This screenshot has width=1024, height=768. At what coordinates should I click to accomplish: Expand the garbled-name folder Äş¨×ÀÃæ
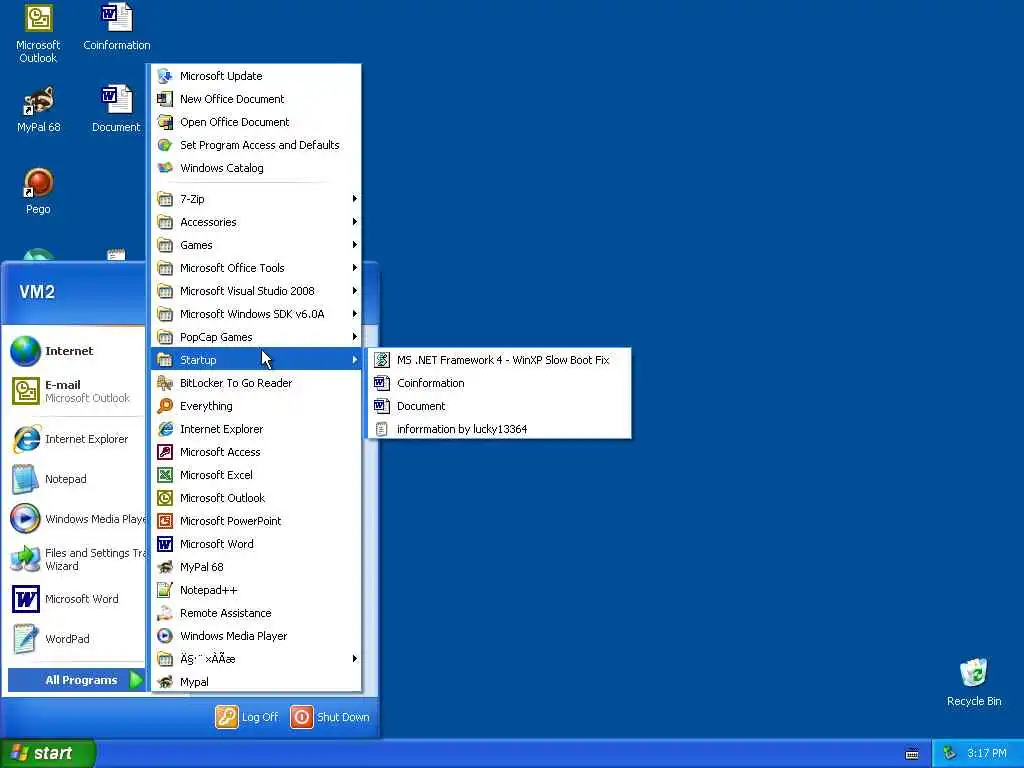click(256, 658)
